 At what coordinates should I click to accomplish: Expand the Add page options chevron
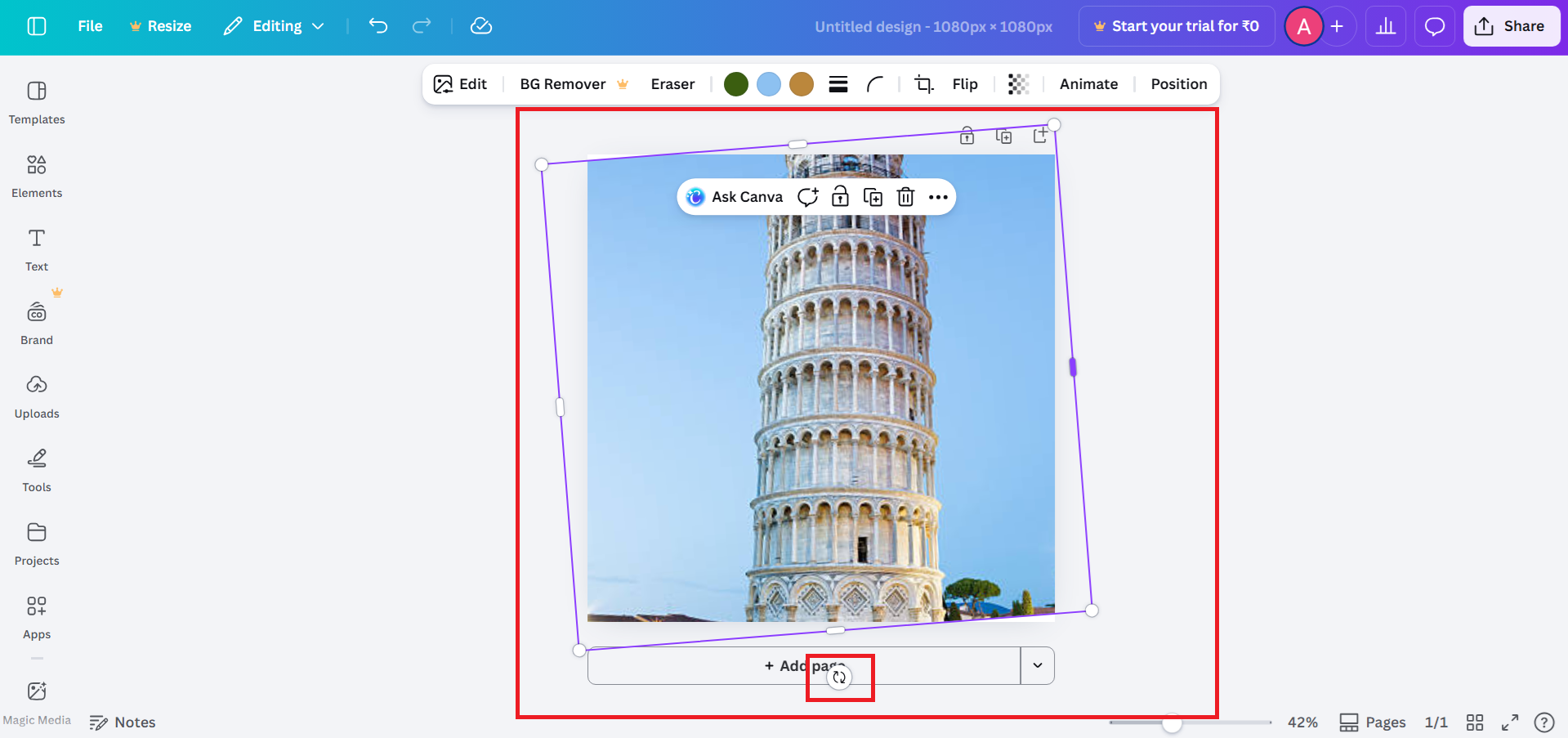pos(1037,665)
